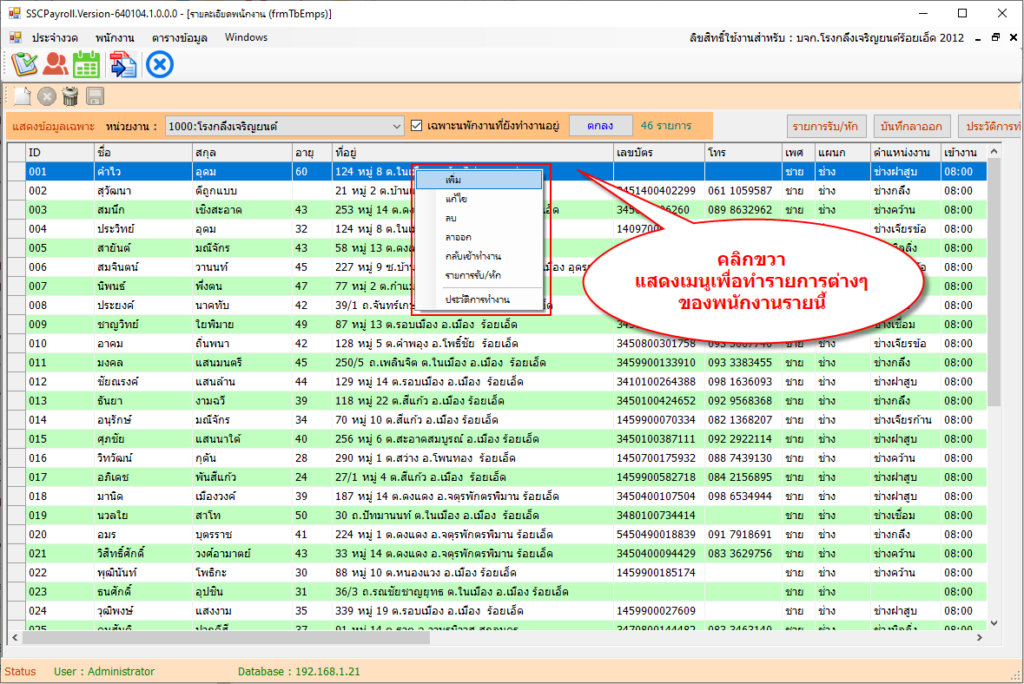
Task: Choose แก้ไข in the context menu
Action: [x=479, y=199]
